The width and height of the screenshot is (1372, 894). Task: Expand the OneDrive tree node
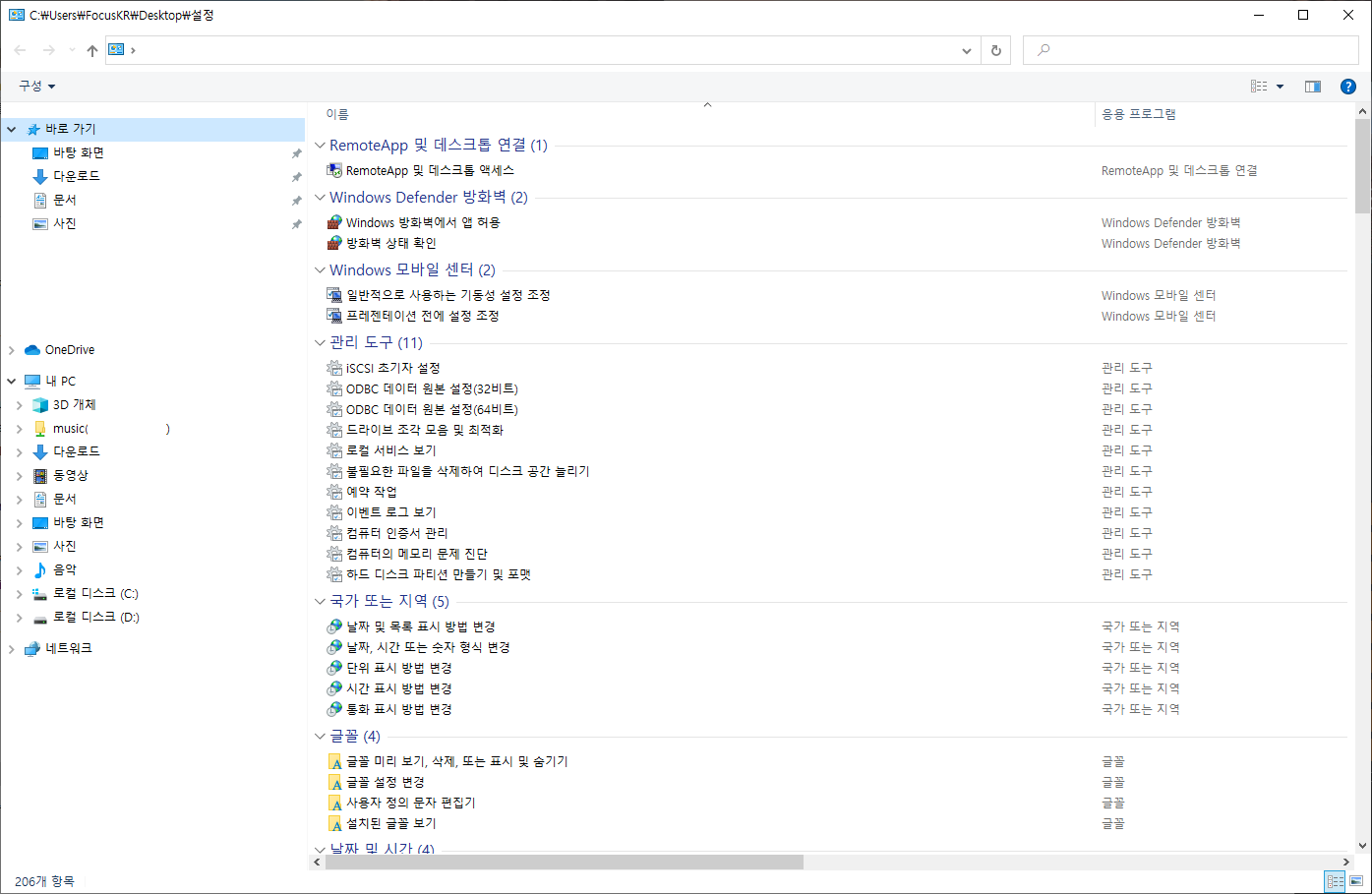[x=12, y=350]
